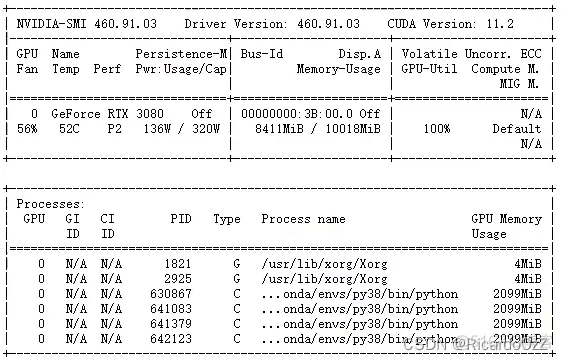Click the Persistence-M column header
The image size is (563, 360).
(x=181, y=54)
